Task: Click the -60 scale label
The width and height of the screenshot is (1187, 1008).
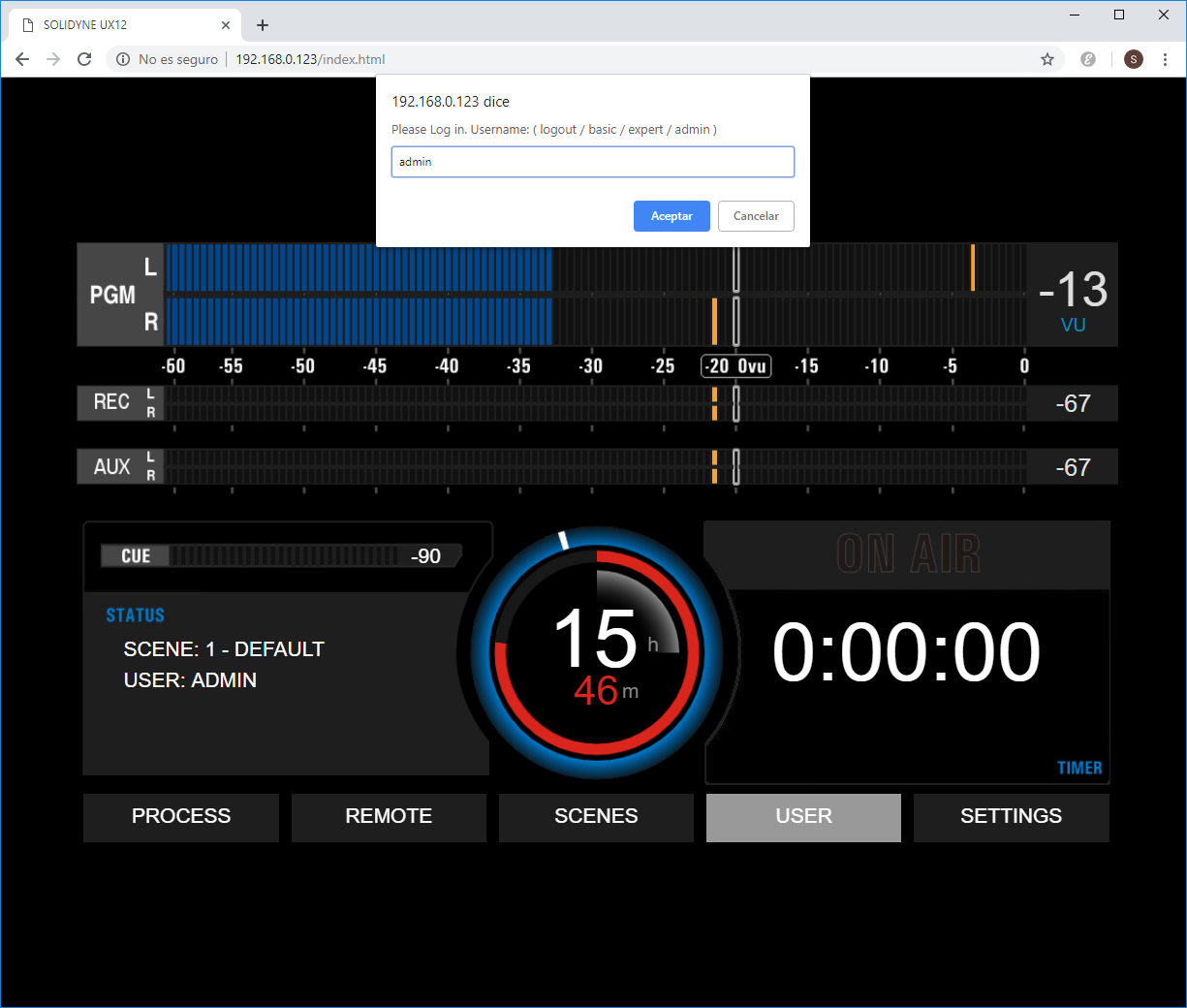Action: pos(173,366)
